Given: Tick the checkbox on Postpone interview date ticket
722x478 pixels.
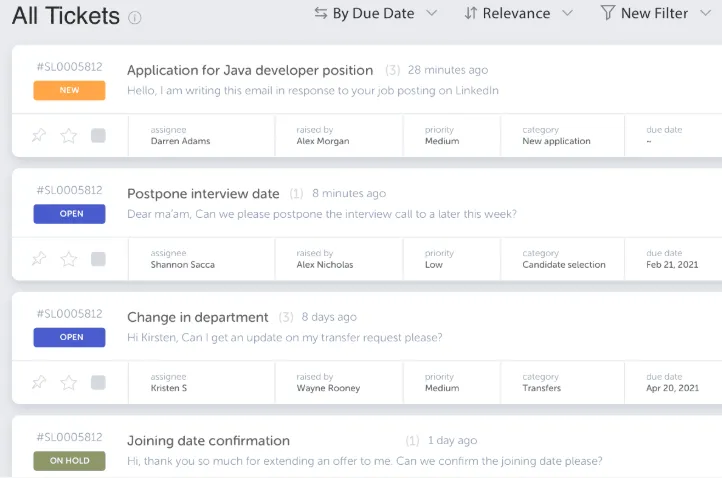Looking at the screenshot, I should (x=98, y=259).
